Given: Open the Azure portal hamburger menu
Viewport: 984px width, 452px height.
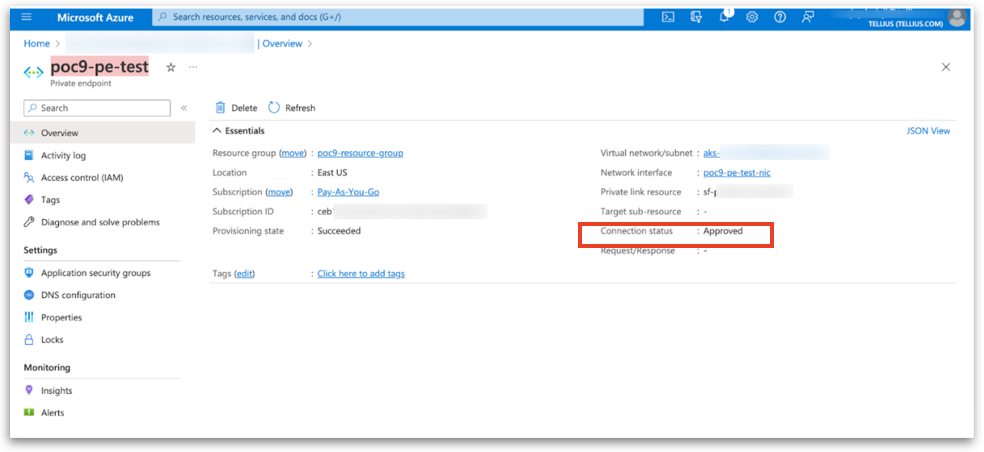Looking at the screenshot, I should (26, 18).
